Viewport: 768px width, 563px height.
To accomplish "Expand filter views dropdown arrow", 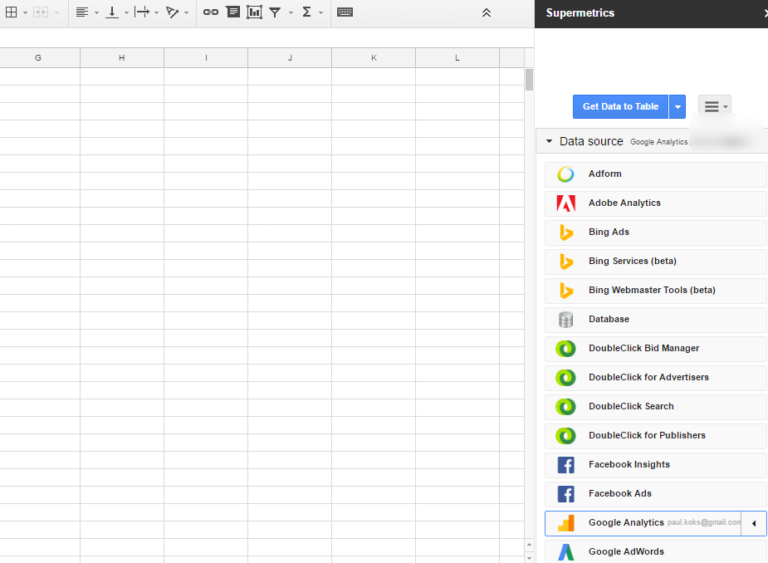I will pos(290,13).
